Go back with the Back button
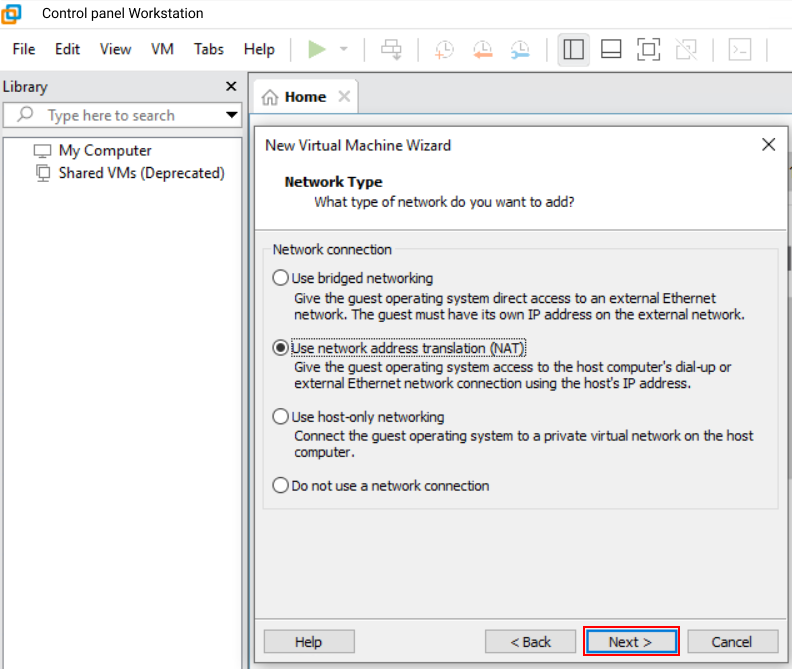The height and width of the screenshot is (669, 792). tap(530, 642)
